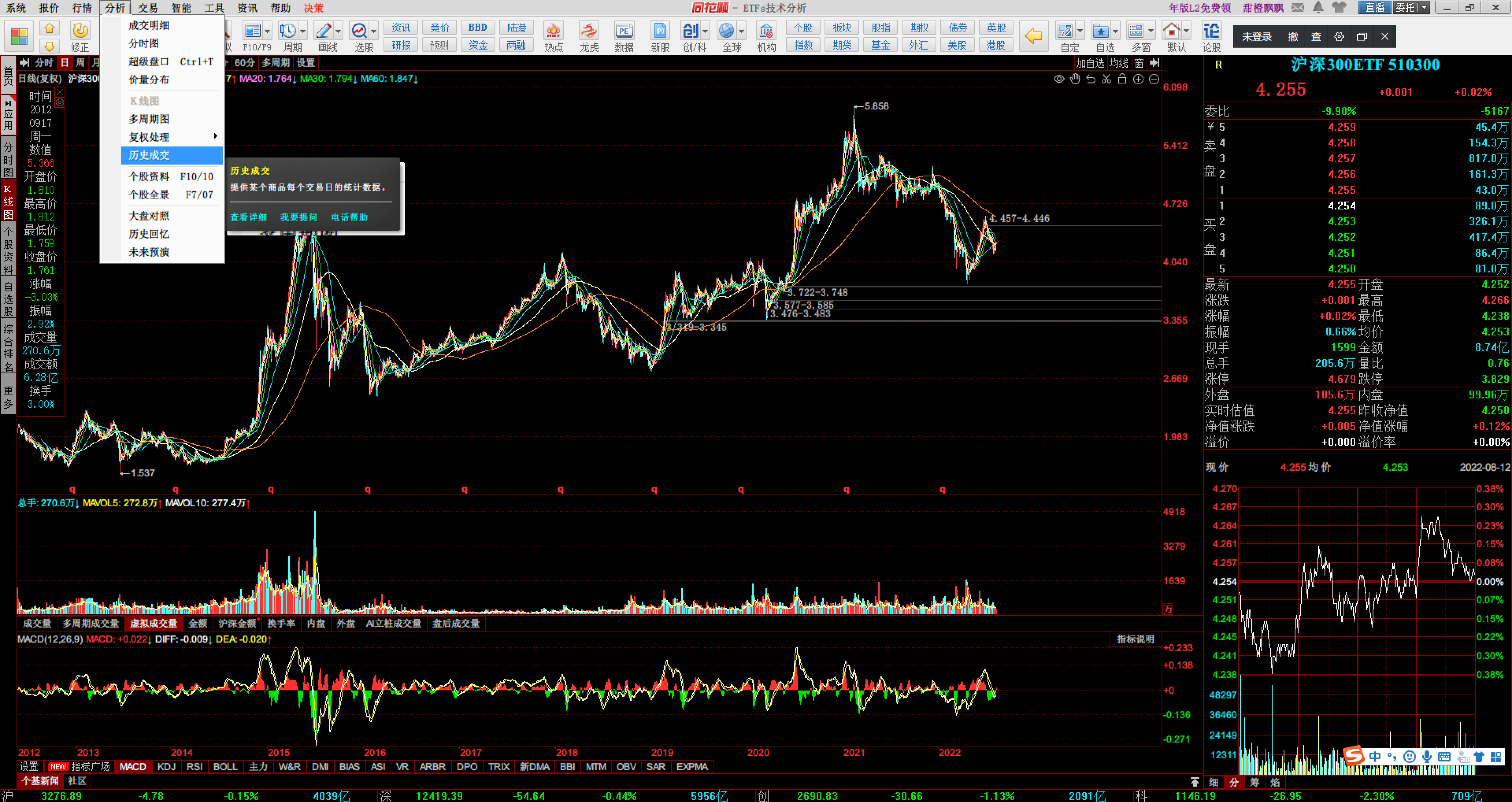
Task: Expand the 画线 drawing tool dropdown arrow
Action: pyautogui.click(x=338, y=31)
